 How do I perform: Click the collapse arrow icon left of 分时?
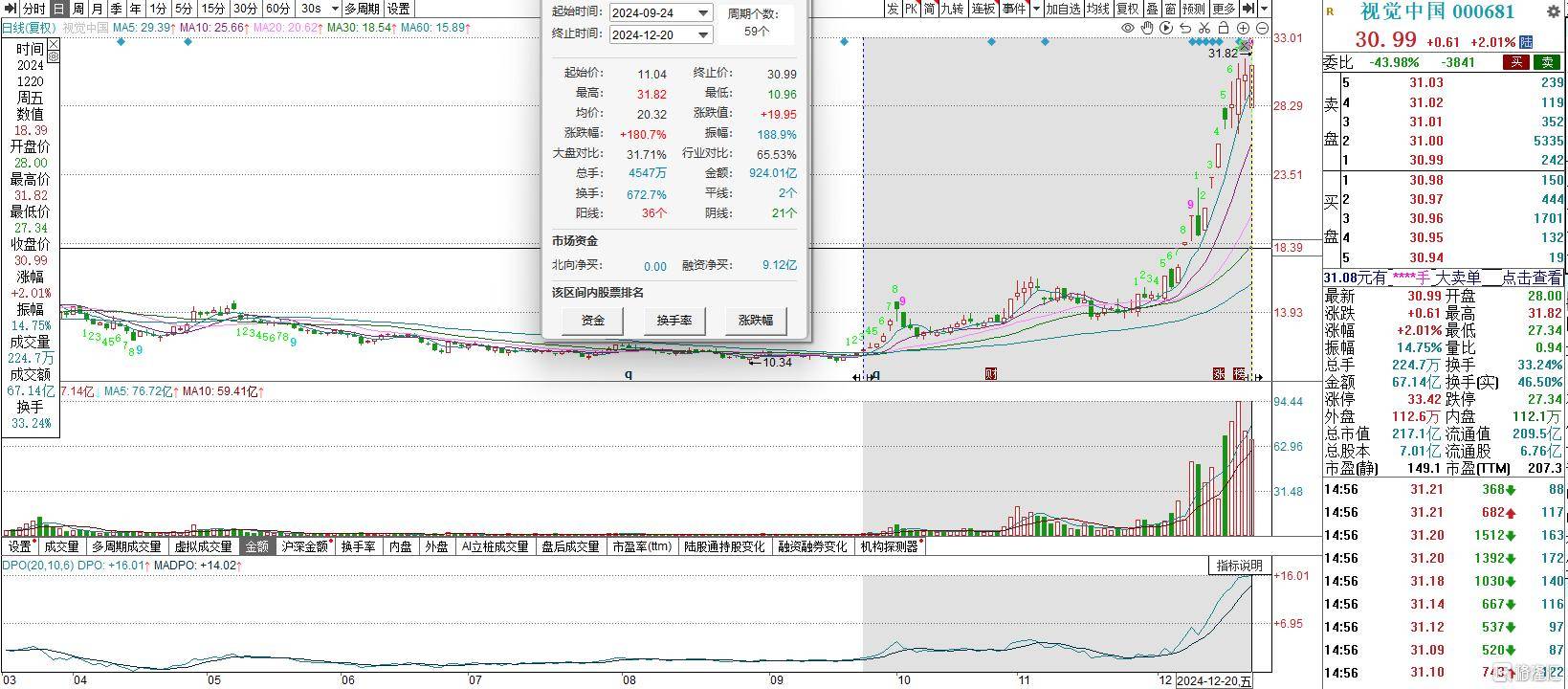click(10, 9)
